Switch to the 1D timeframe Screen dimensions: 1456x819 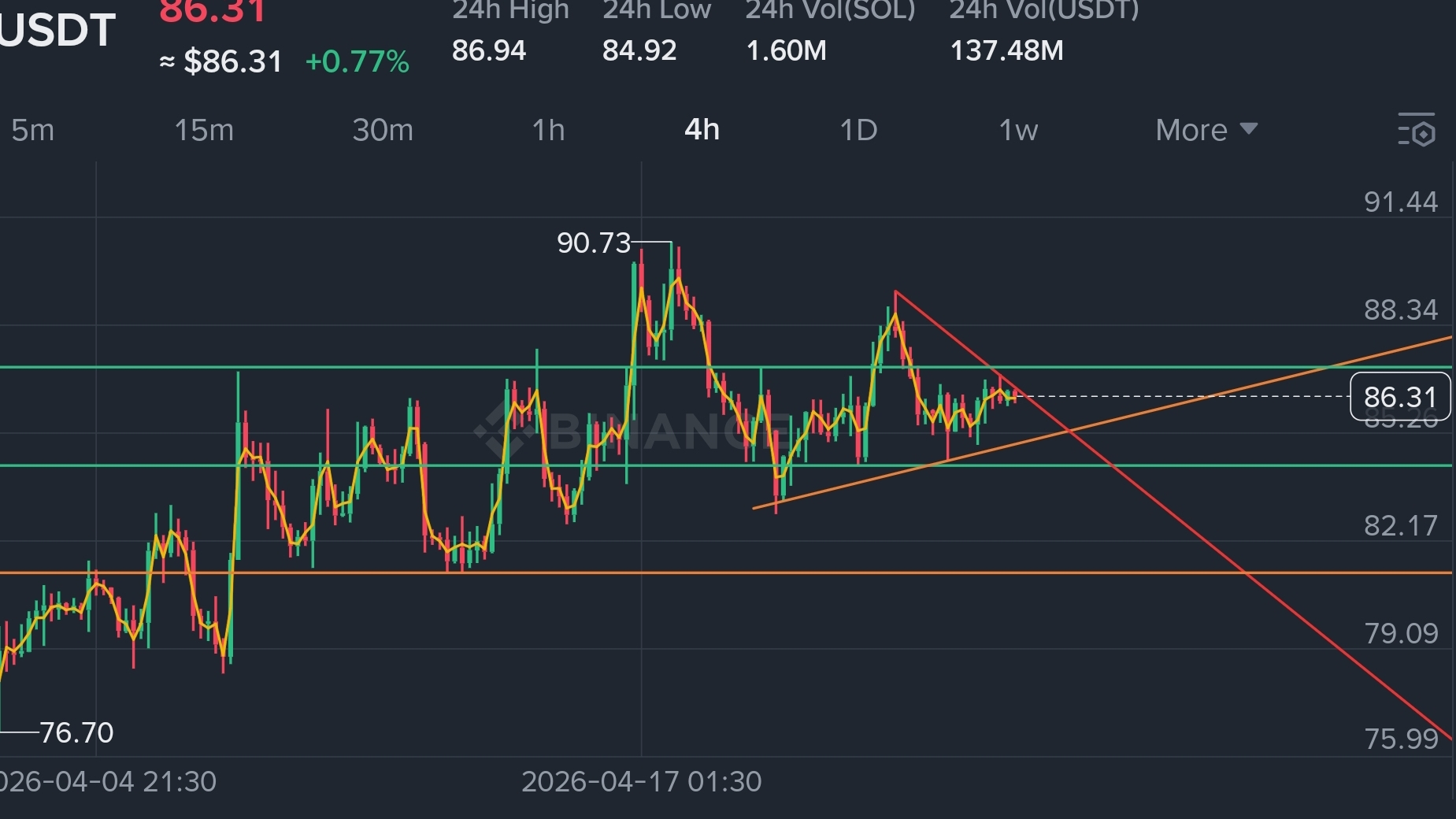(x=858, y=130)
